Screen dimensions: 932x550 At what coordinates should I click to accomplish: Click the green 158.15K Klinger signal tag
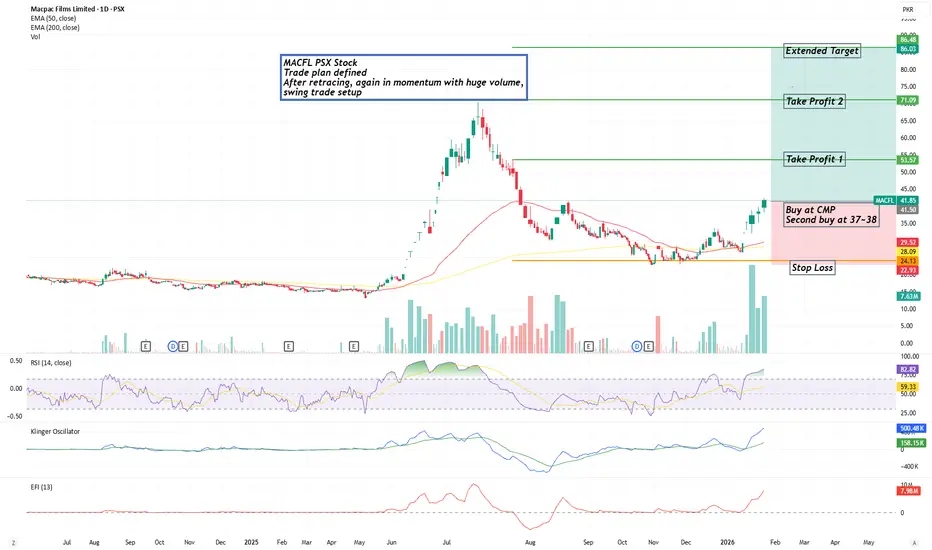[911, 443]
